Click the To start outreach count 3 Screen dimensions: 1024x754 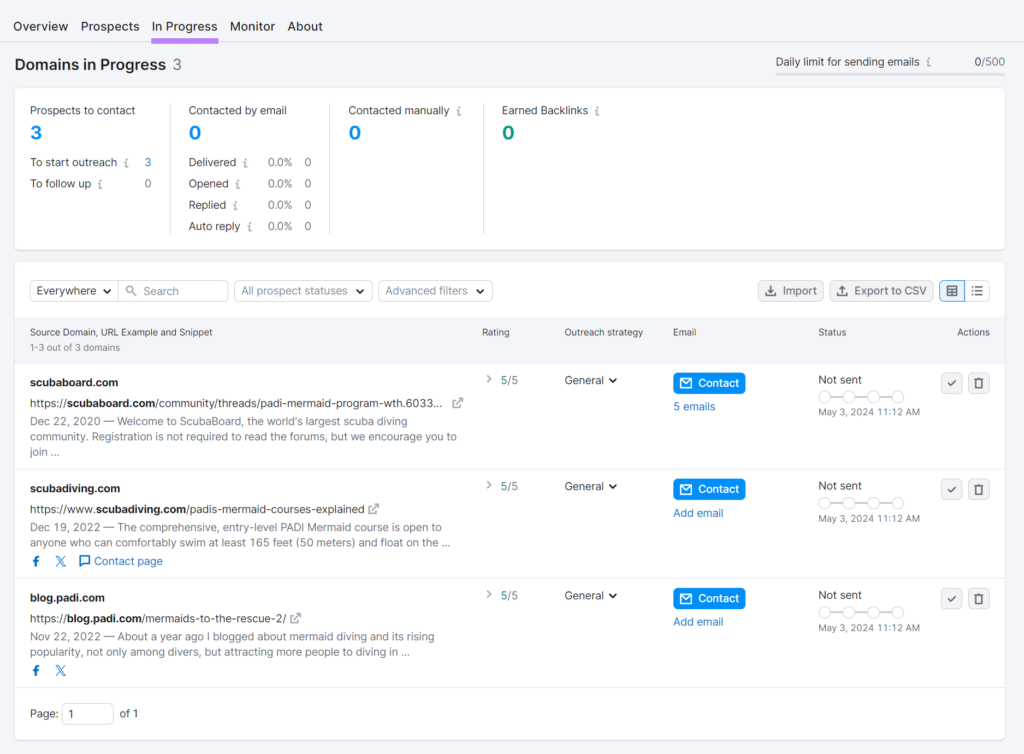tap(148, 163)
